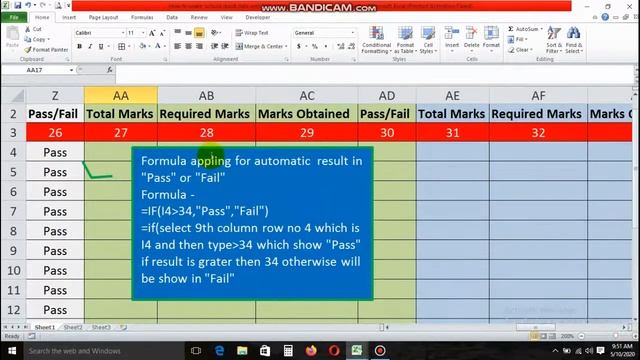The image size is (640, 360).
Task: Click the insert function fx icon
Action: 109,70
